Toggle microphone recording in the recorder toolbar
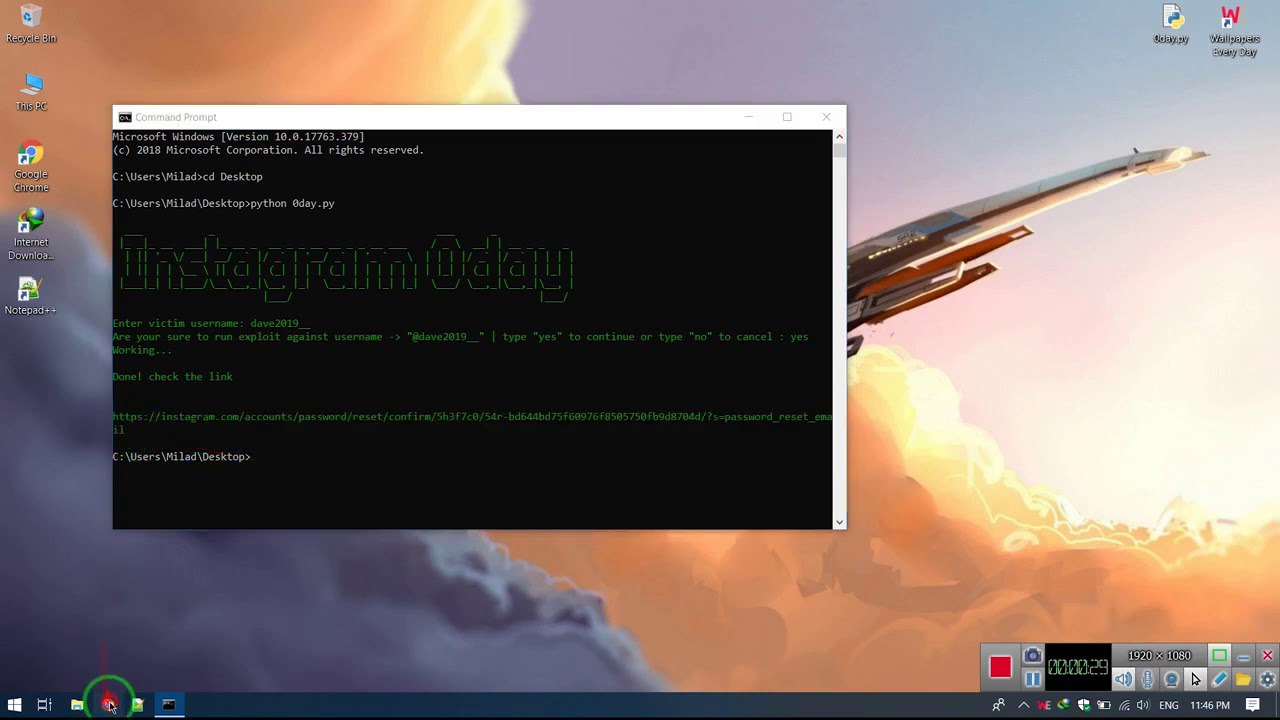1280x720 pixels. pyautogui.click(x=1148, y=679)
